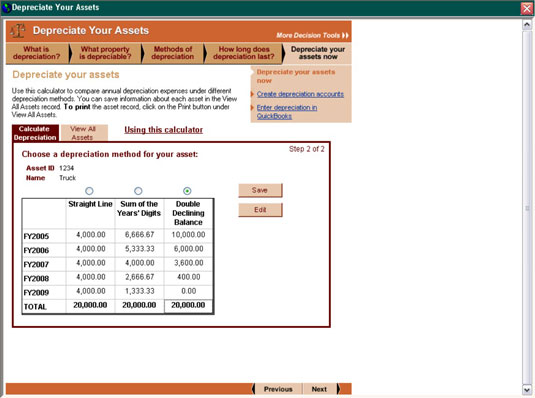The width and height of the screenshot is (535, 398).
Task: Click the 6,666.67 value in FY2005 row
Action: [140, 235]
